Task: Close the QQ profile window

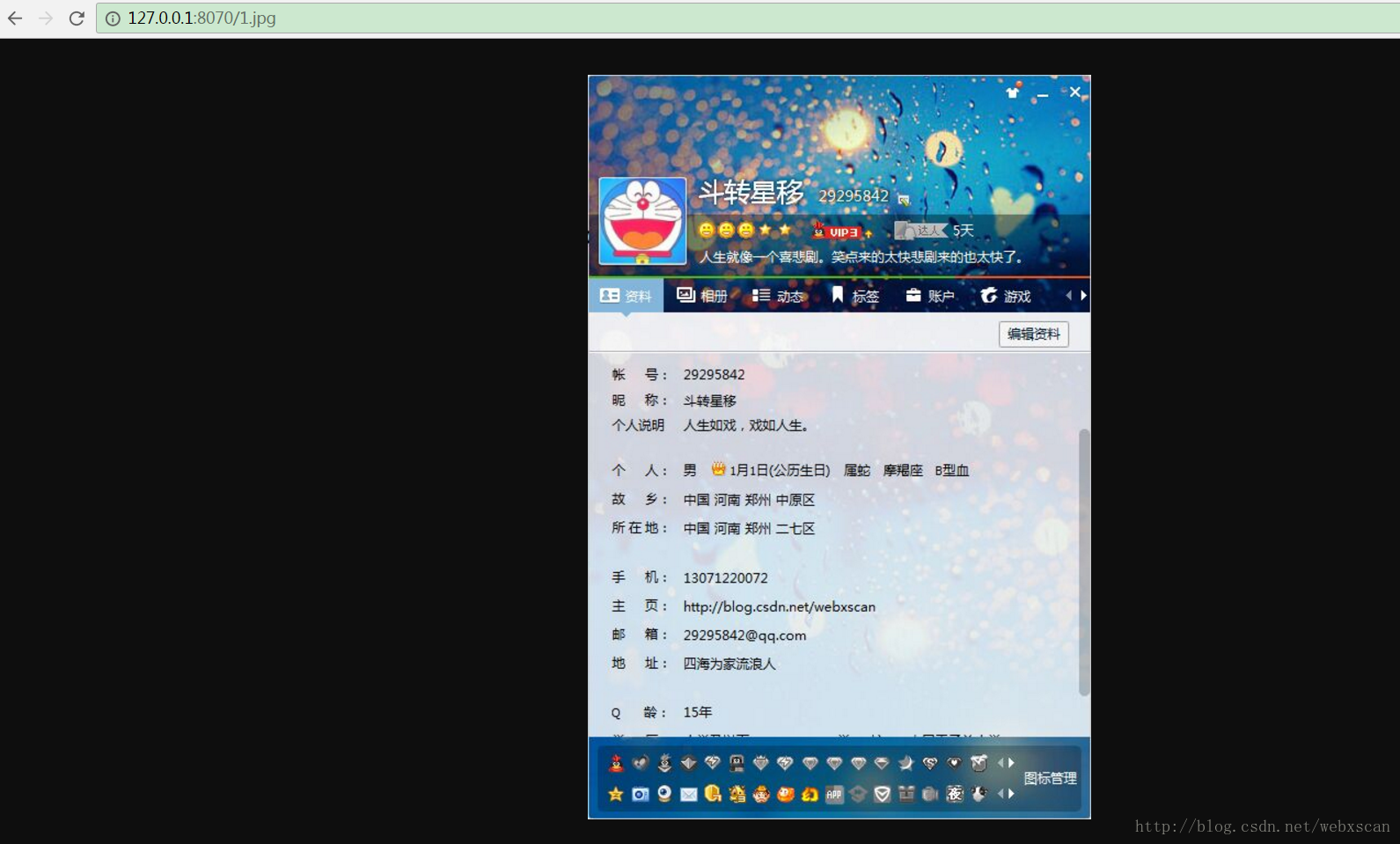Action: (1075, 92)
